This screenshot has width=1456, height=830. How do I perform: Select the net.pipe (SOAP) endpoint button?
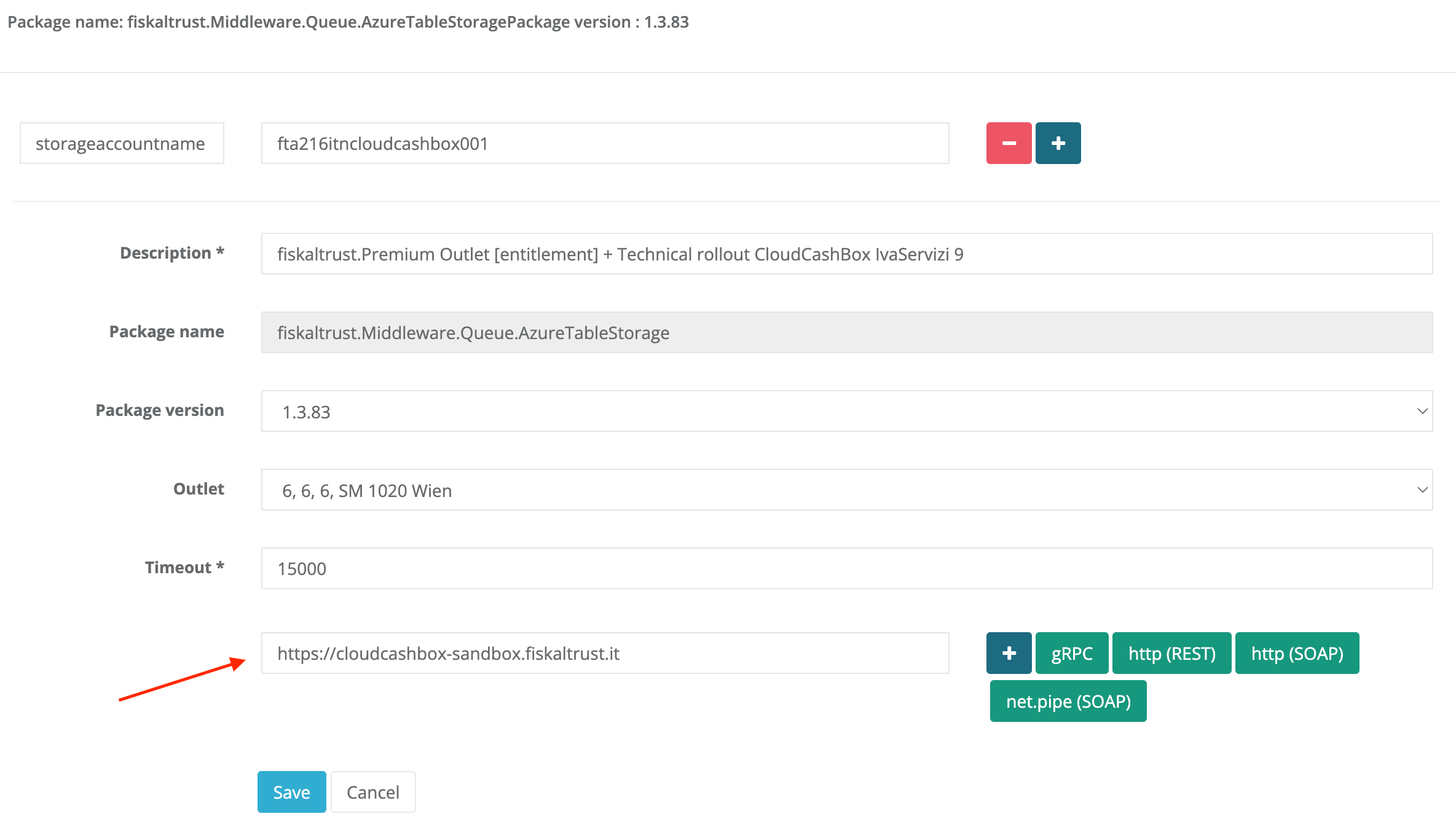point(1068,701)
